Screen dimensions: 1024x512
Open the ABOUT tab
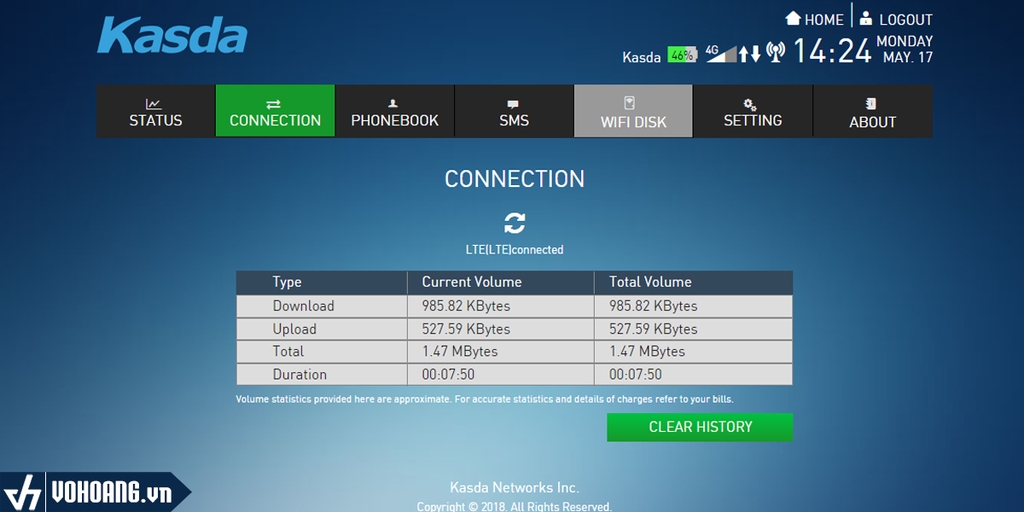(872, 111)
